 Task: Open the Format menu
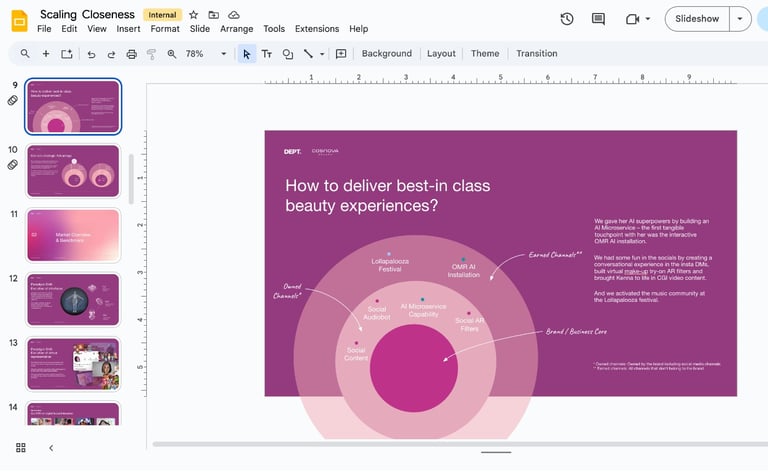coord(165,29)
